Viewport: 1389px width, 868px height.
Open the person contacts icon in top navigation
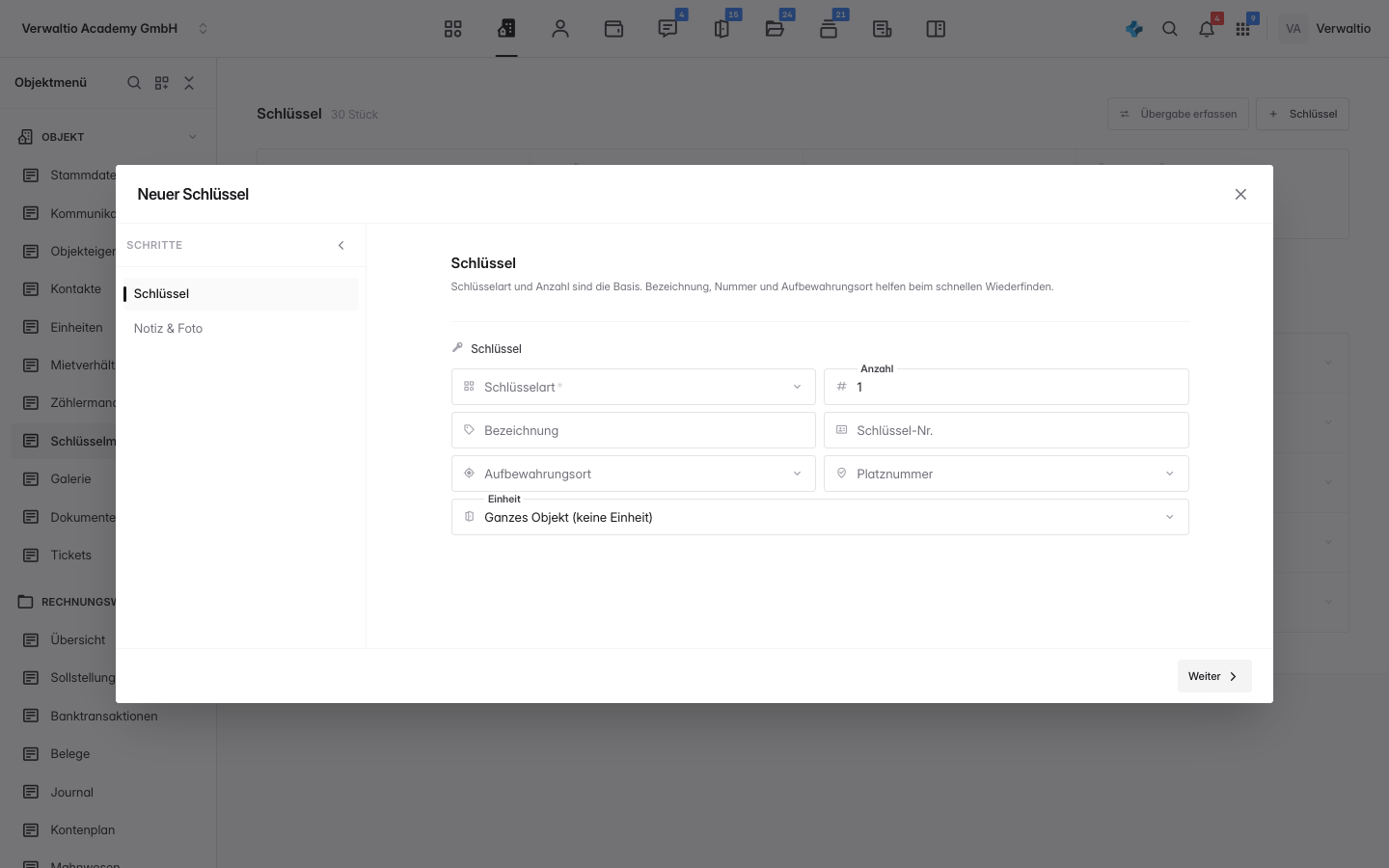pyautogui.click(x=560, y=29)
